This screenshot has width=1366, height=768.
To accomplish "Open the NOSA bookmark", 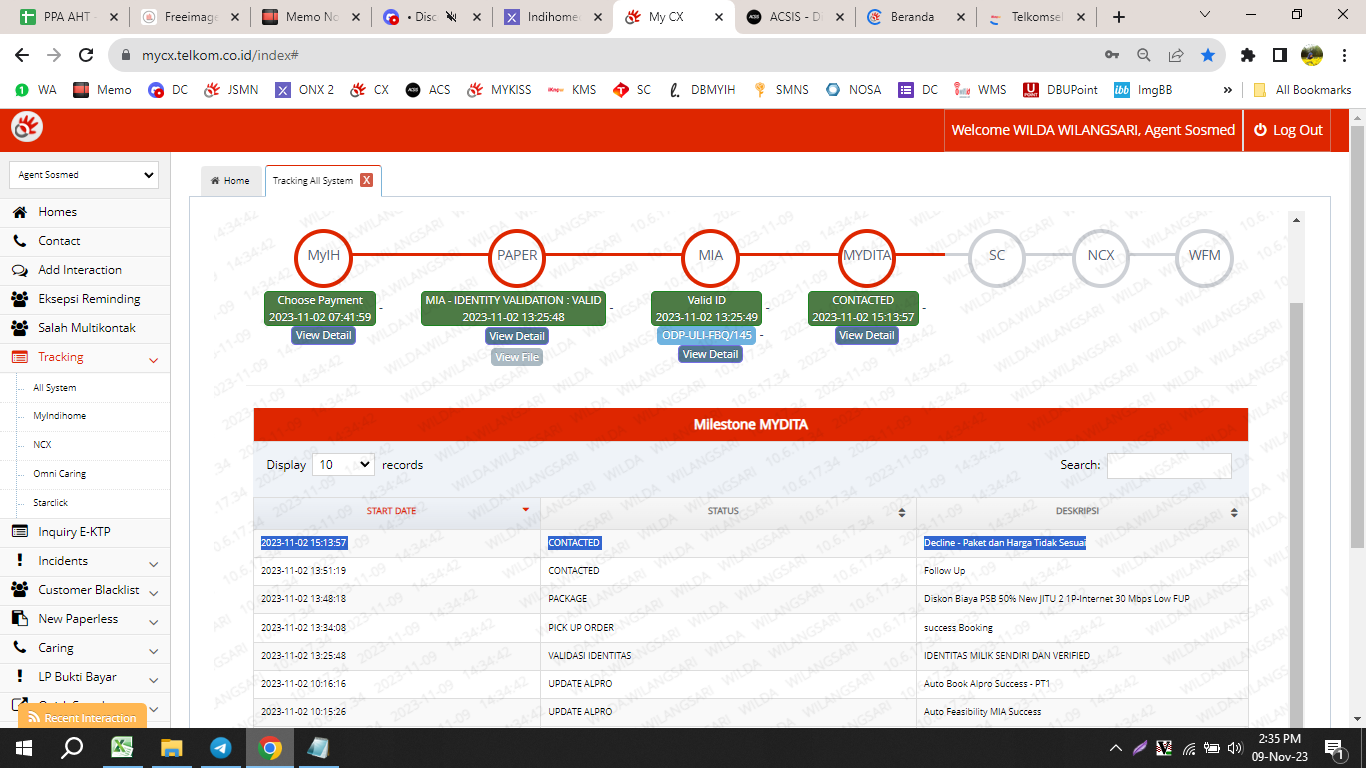I will pos(853,90).
